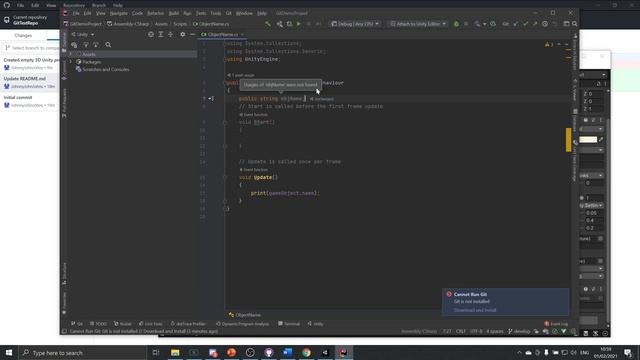This screenshot has width=640, height=360.
Task: Start debugging with the green bug icon
Action: [456, 24]
